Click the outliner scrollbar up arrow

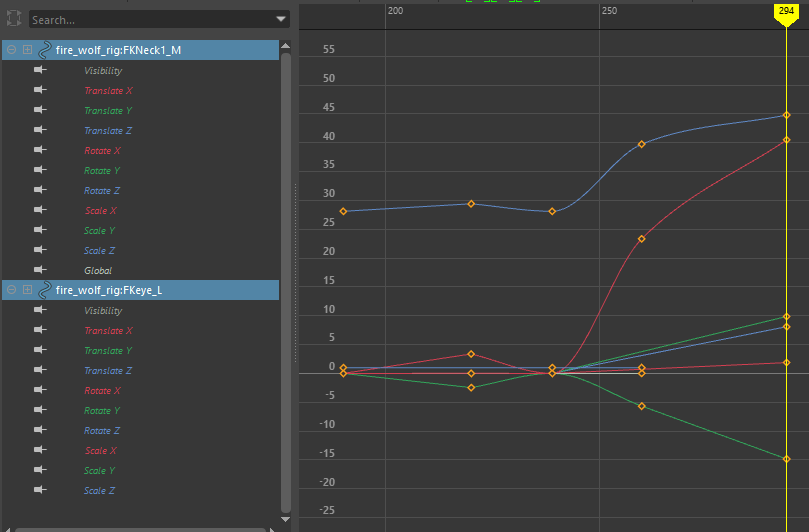point(285,46)
